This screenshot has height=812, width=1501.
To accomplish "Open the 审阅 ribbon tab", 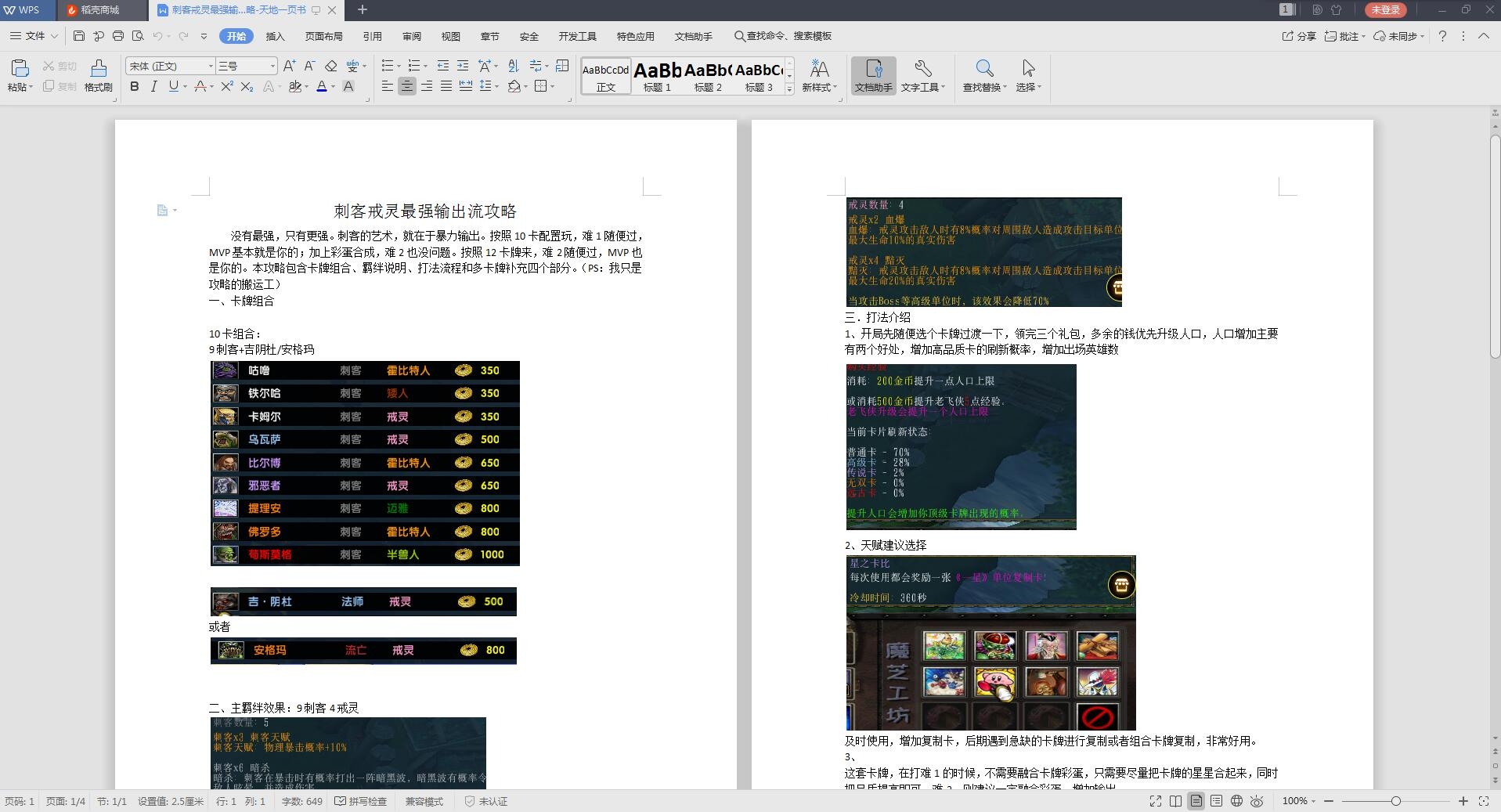I will [412, 36].
